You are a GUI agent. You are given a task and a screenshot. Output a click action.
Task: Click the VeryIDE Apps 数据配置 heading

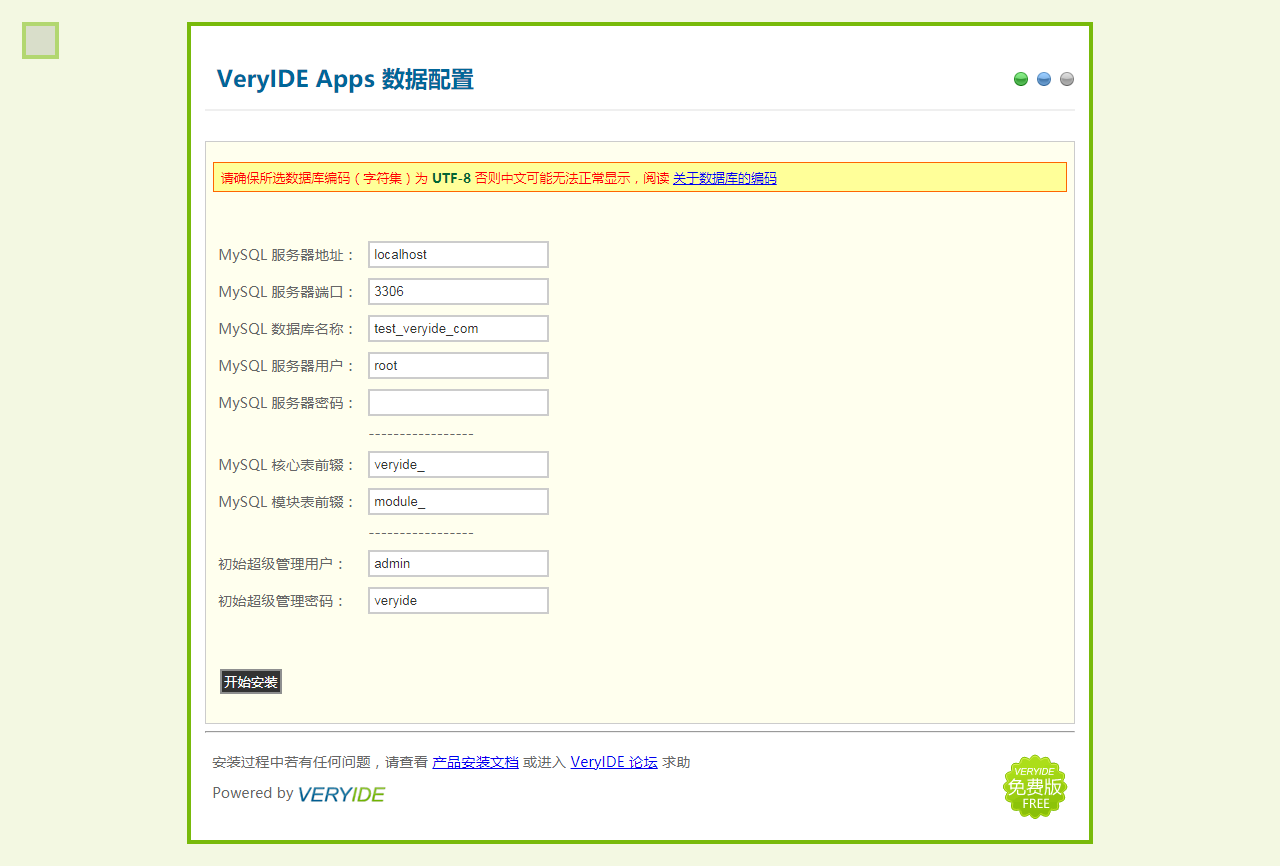click(x=345, y=79)
